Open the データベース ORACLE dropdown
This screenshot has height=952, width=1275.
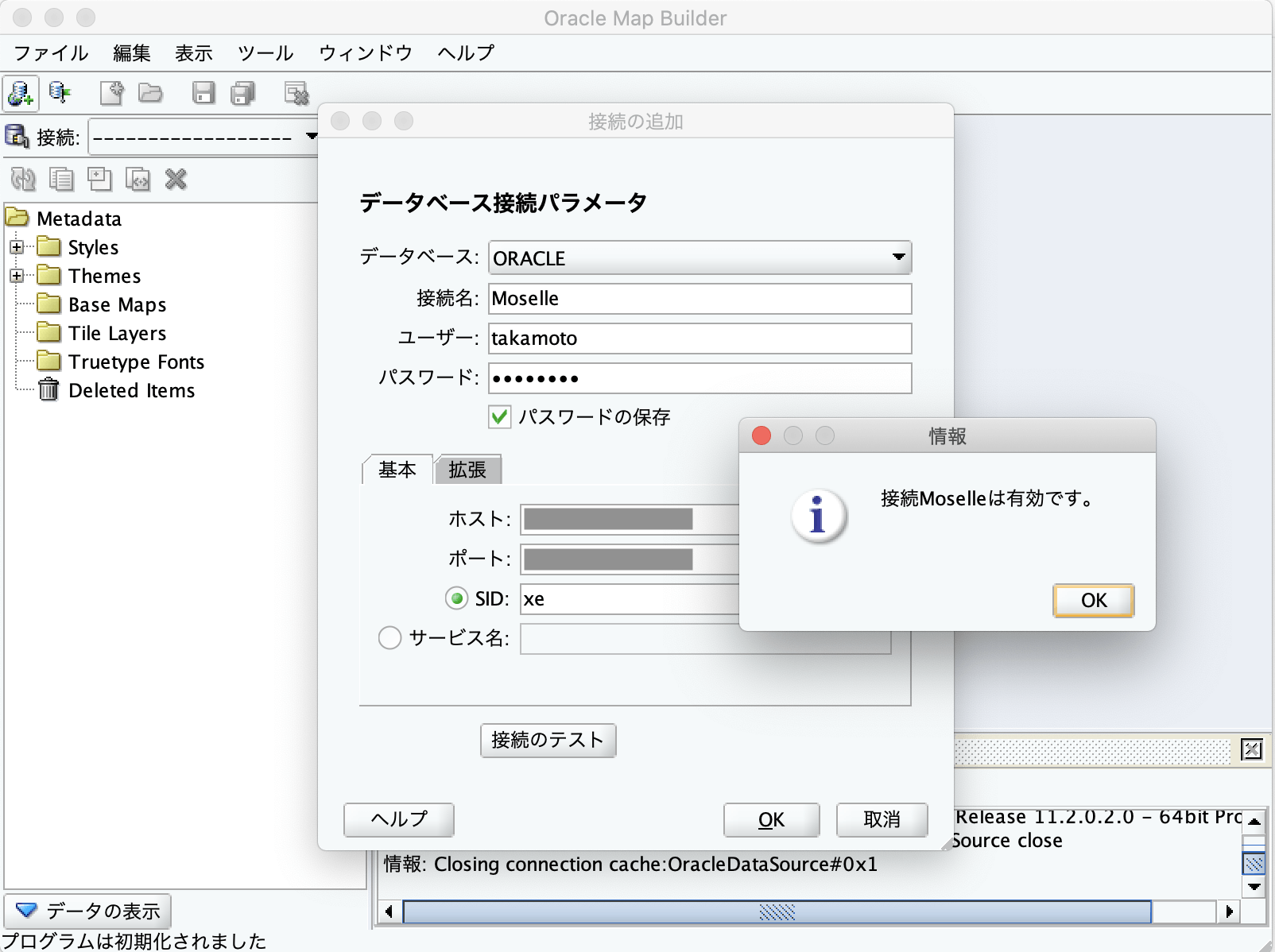click(700, 257)
